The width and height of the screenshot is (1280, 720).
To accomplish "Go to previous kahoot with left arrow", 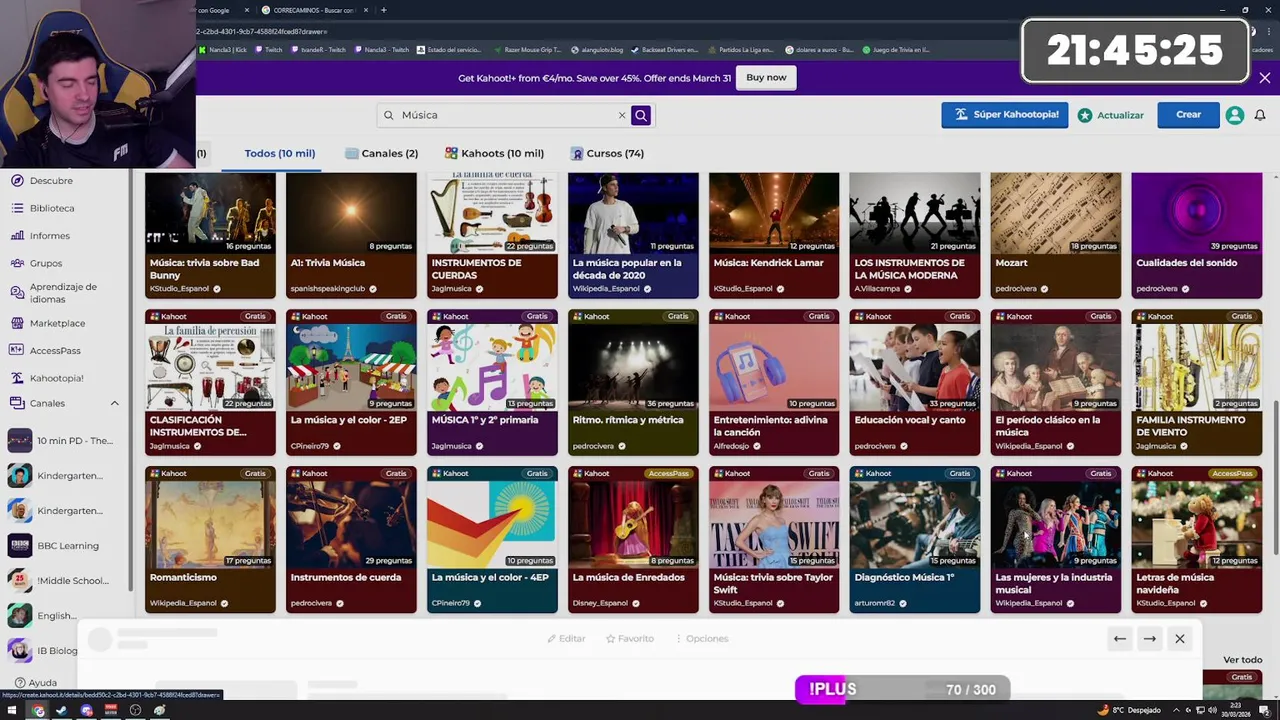I will [1120, 639].
